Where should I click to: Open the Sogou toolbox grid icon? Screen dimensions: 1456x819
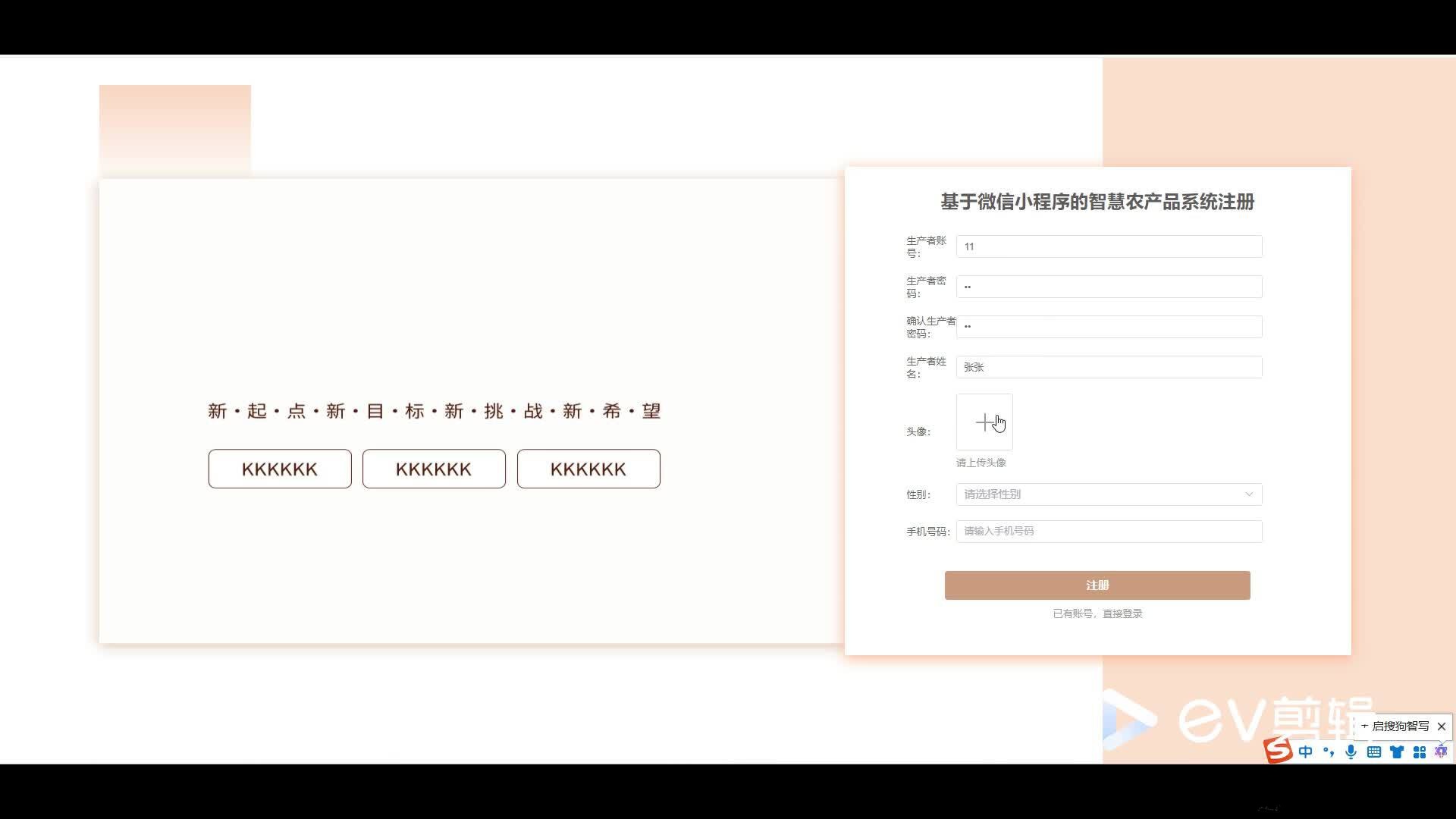[1420, 752]
